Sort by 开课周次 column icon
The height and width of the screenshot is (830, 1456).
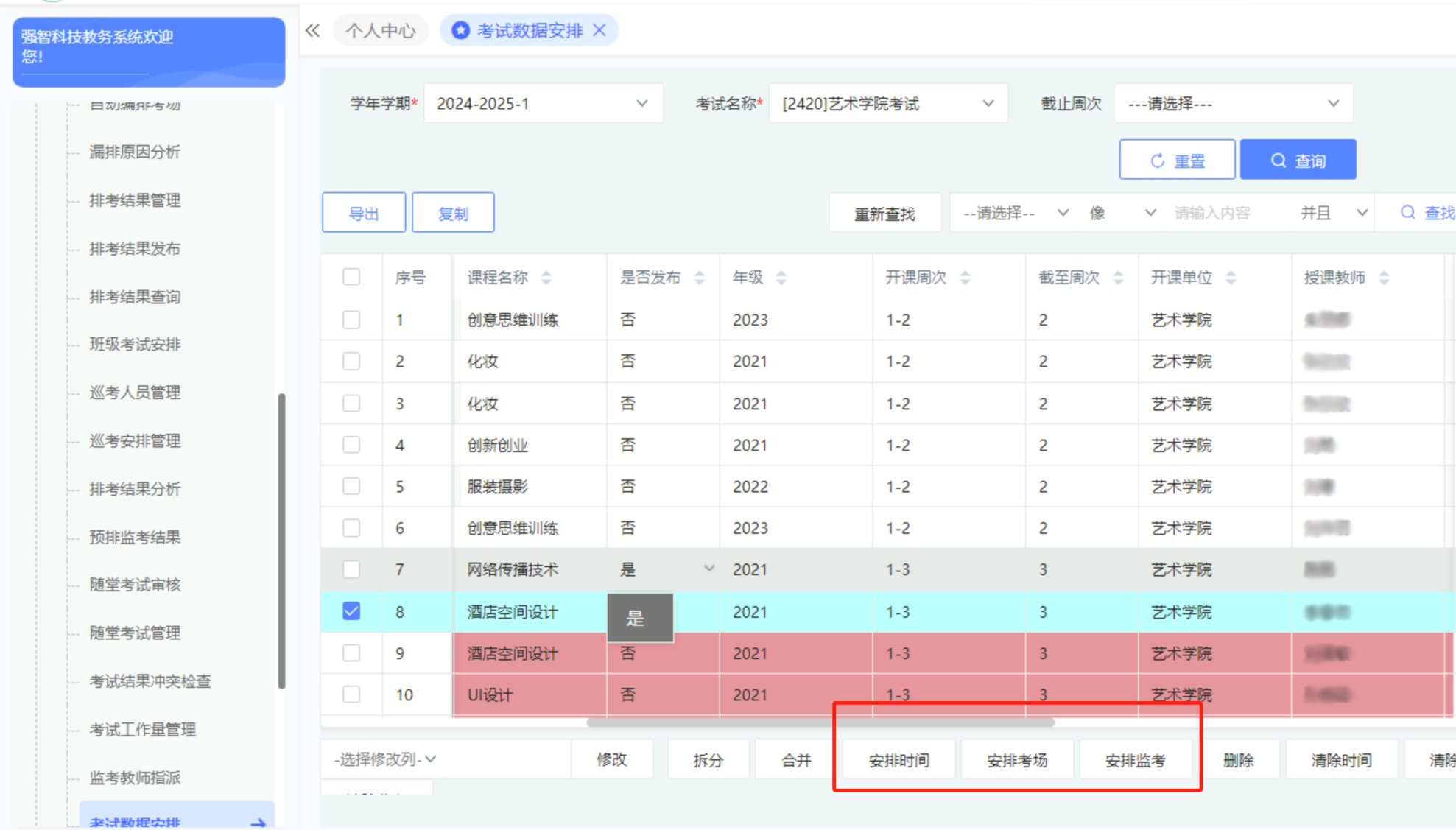click(x=965, y=278)
